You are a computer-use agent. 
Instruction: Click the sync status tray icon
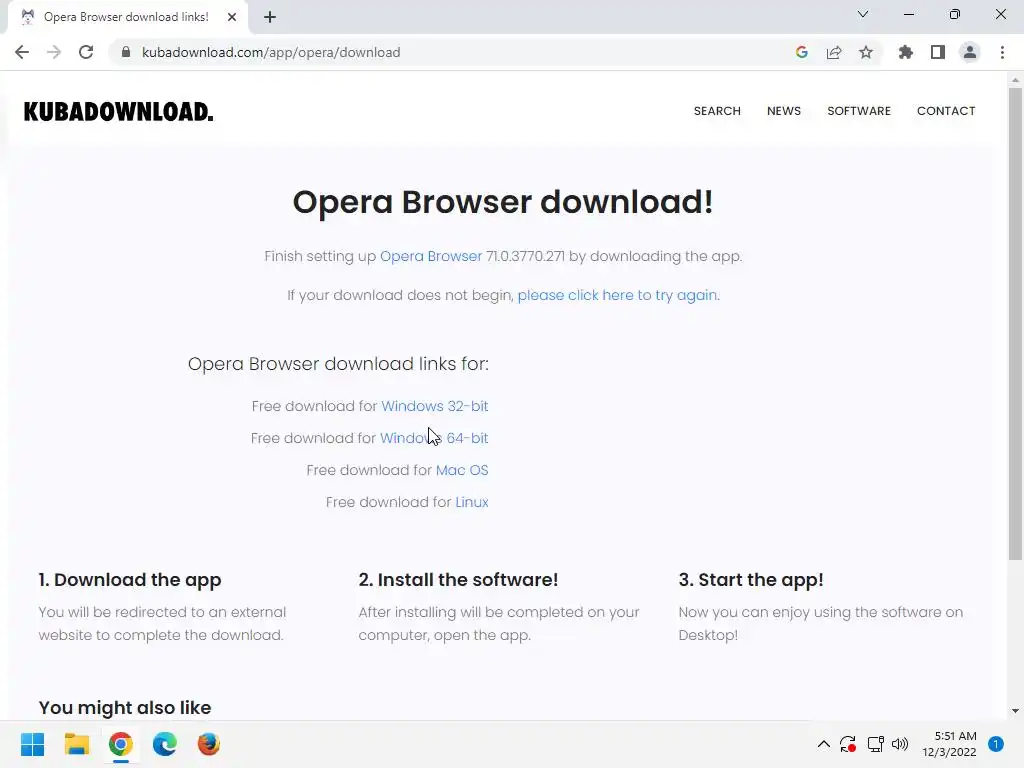pos(848,744)
